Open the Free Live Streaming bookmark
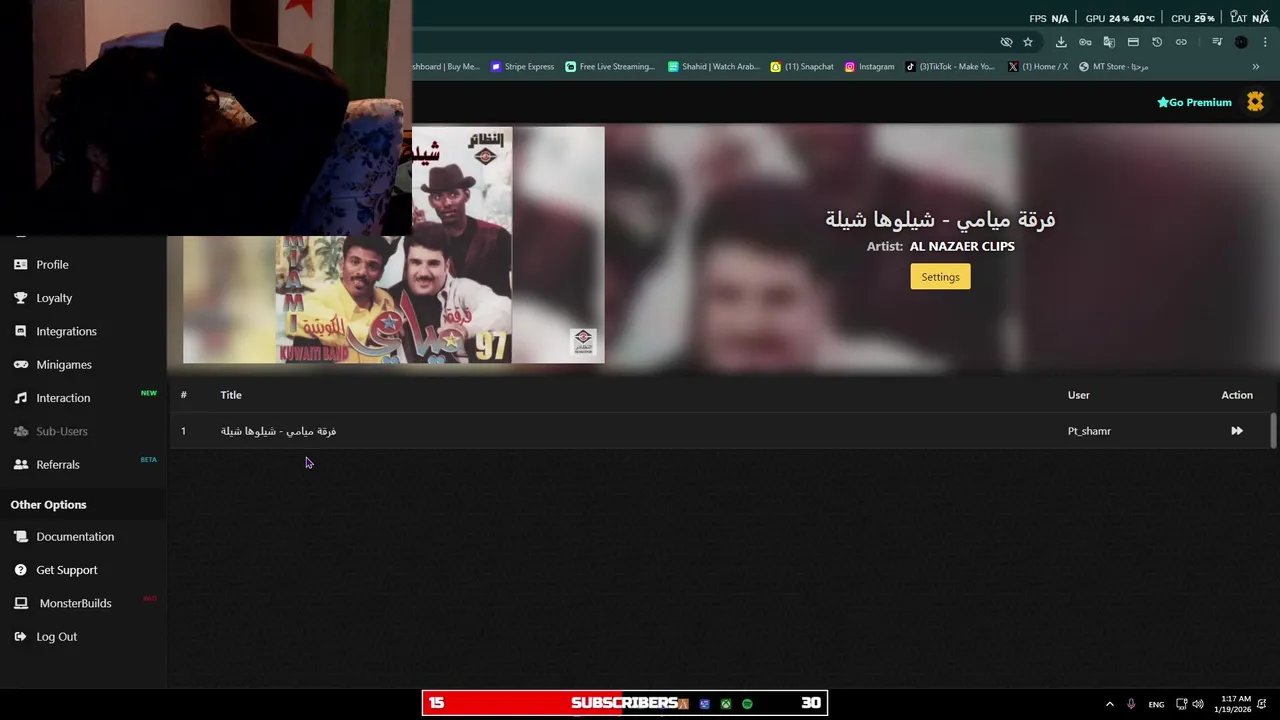The image size is (1280, 720). point(610,67)
